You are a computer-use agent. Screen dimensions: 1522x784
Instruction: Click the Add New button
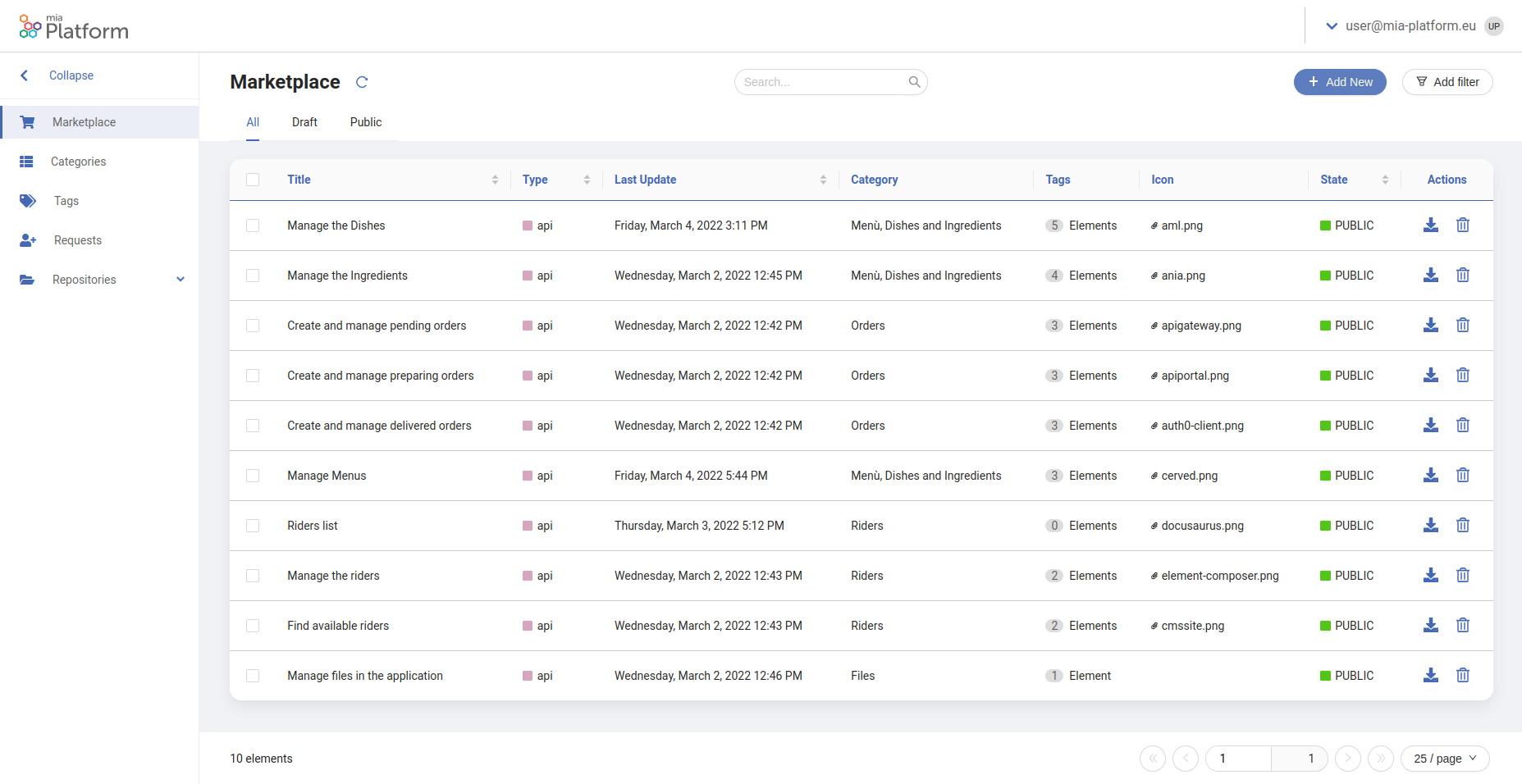click(1340, 82)
